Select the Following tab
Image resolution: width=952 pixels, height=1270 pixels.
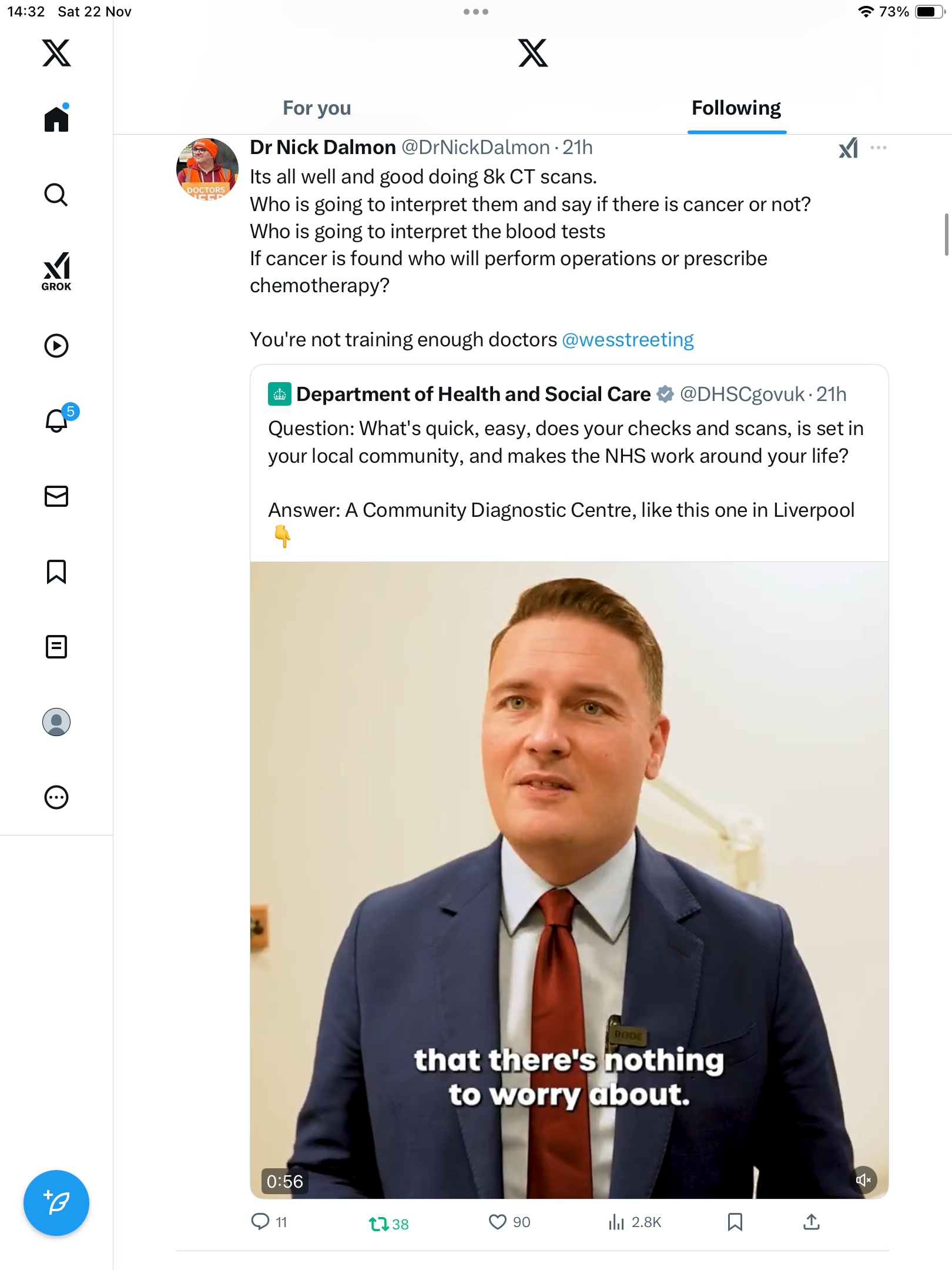point(736,108)
